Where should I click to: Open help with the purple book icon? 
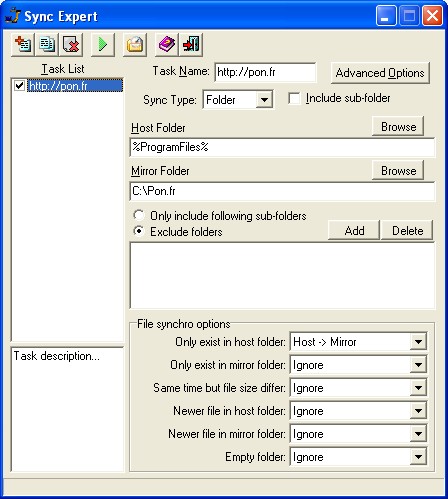pos(167,44)
